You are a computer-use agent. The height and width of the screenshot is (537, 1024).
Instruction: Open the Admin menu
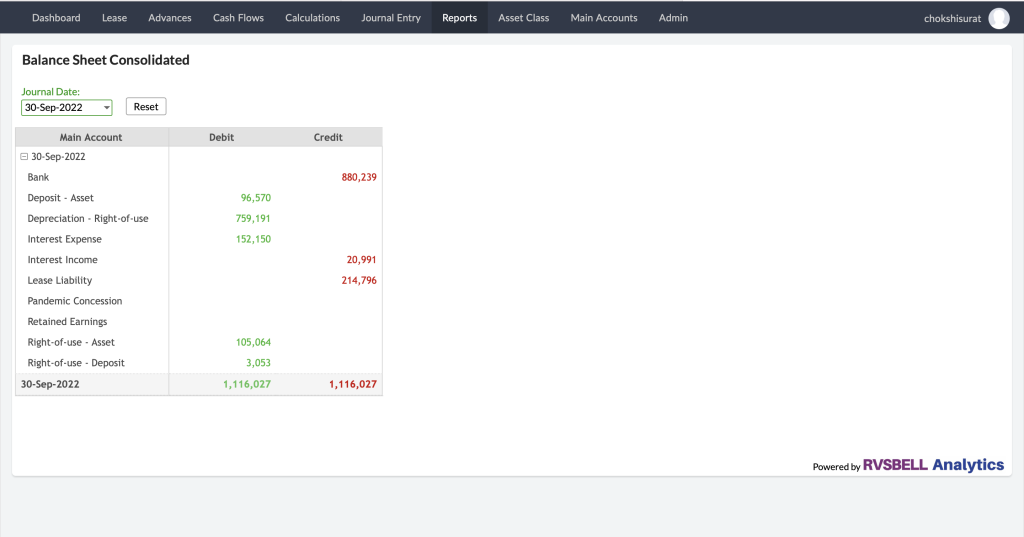click(673, 18)
